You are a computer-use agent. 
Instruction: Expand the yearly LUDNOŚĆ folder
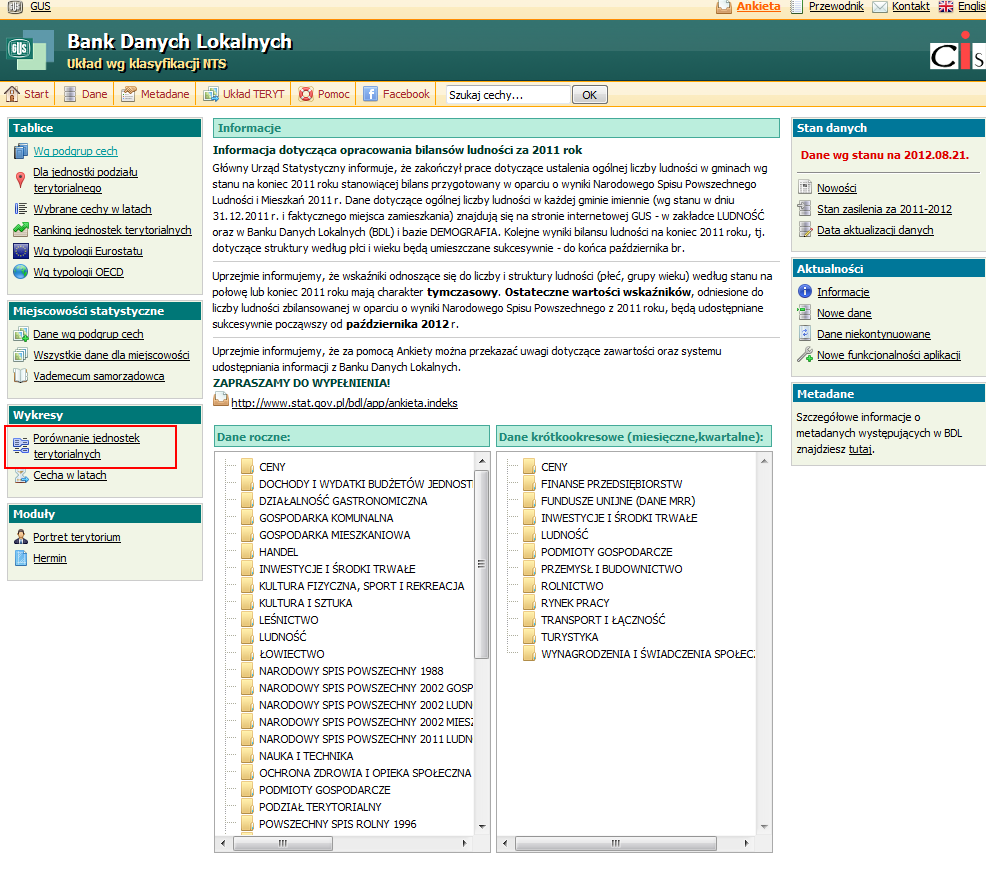pyautogui.click(x=247, y=637)
